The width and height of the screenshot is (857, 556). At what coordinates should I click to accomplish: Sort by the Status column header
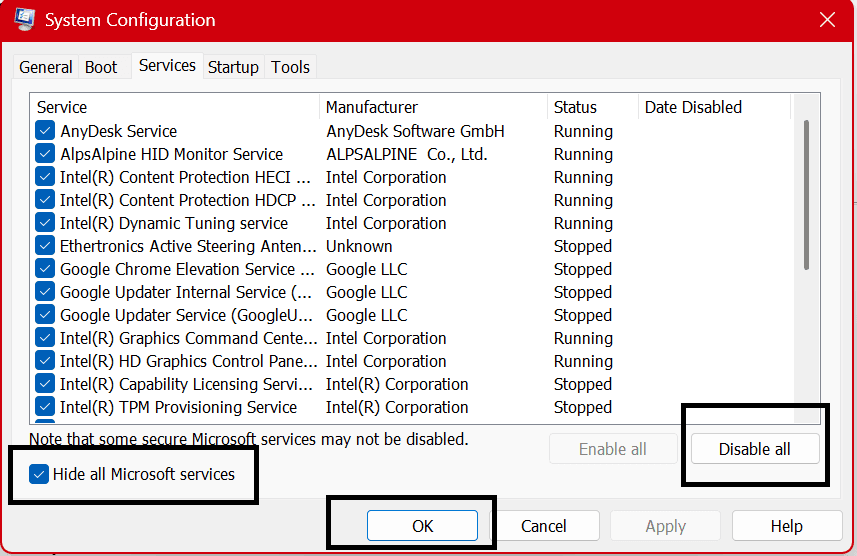point(593,107)
